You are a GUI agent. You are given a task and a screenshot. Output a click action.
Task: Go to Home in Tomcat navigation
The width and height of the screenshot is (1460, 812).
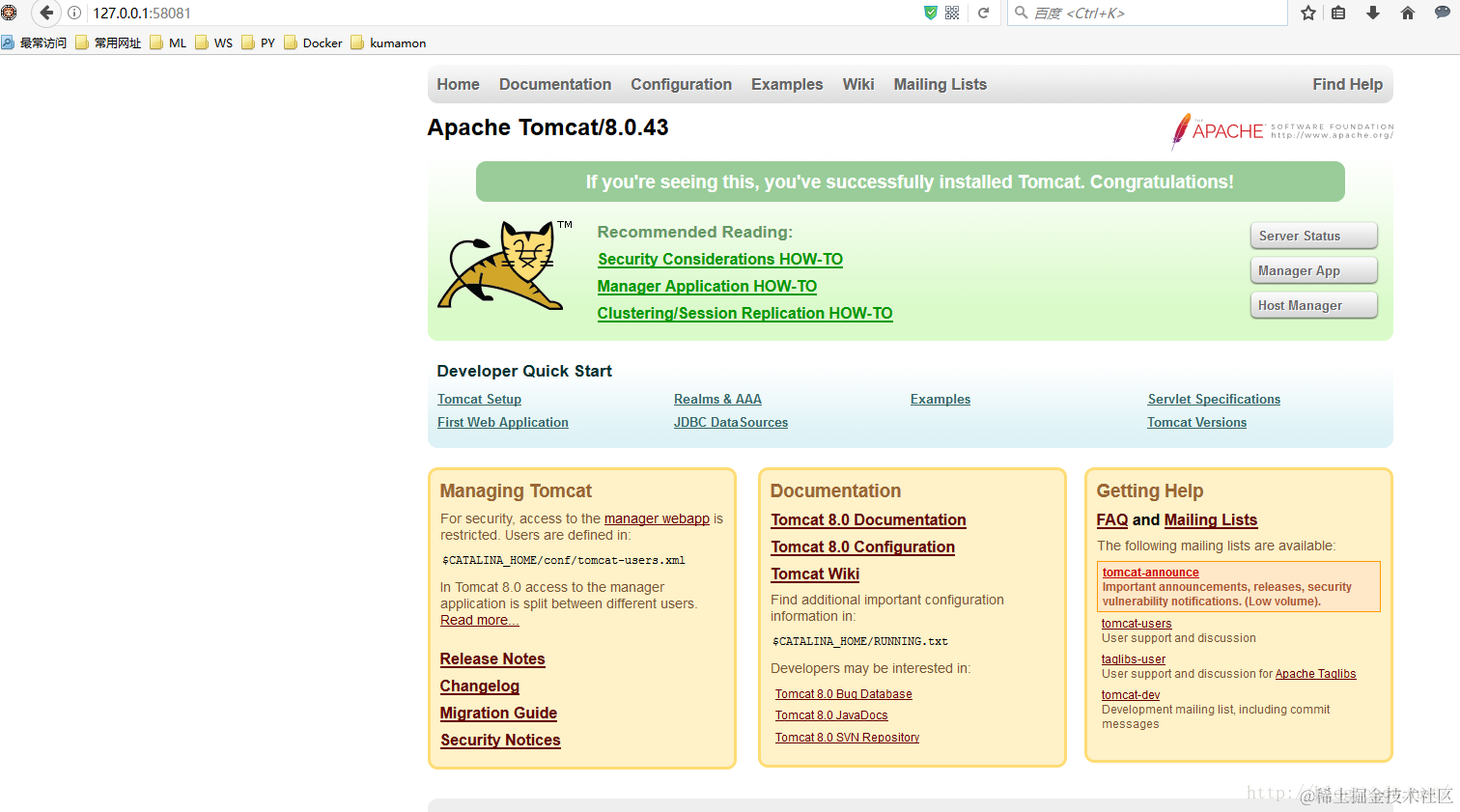(458, 84)
